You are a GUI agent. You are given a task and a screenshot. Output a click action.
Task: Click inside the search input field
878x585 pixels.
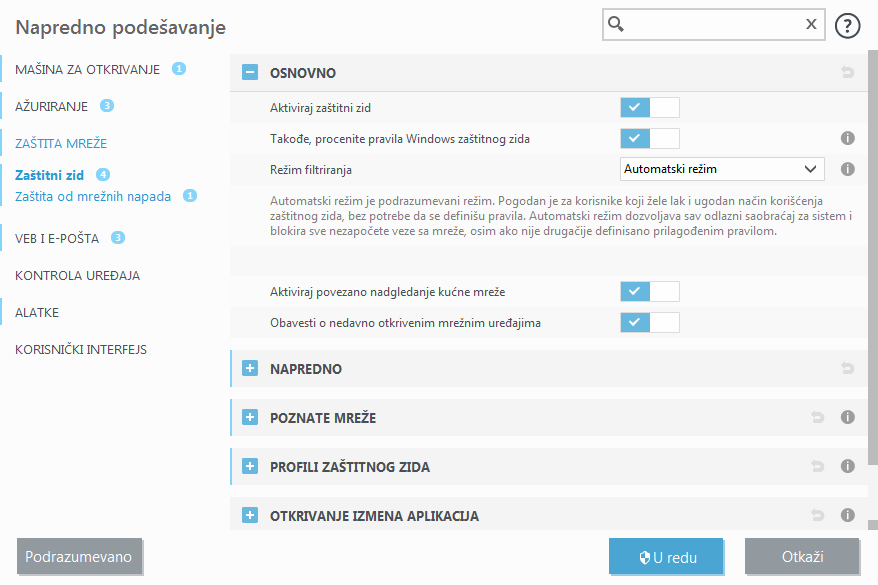[x=712, y=25]
